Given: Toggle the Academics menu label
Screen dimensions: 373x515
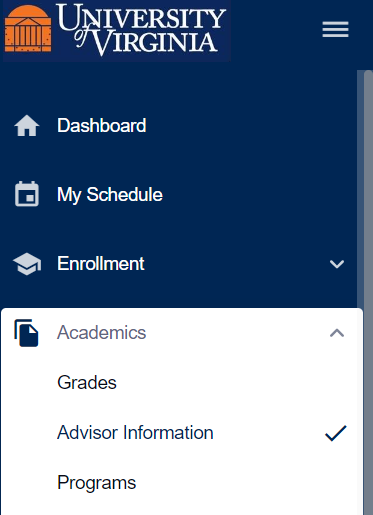Looking at the screenshot, I should tap(102, 333).
